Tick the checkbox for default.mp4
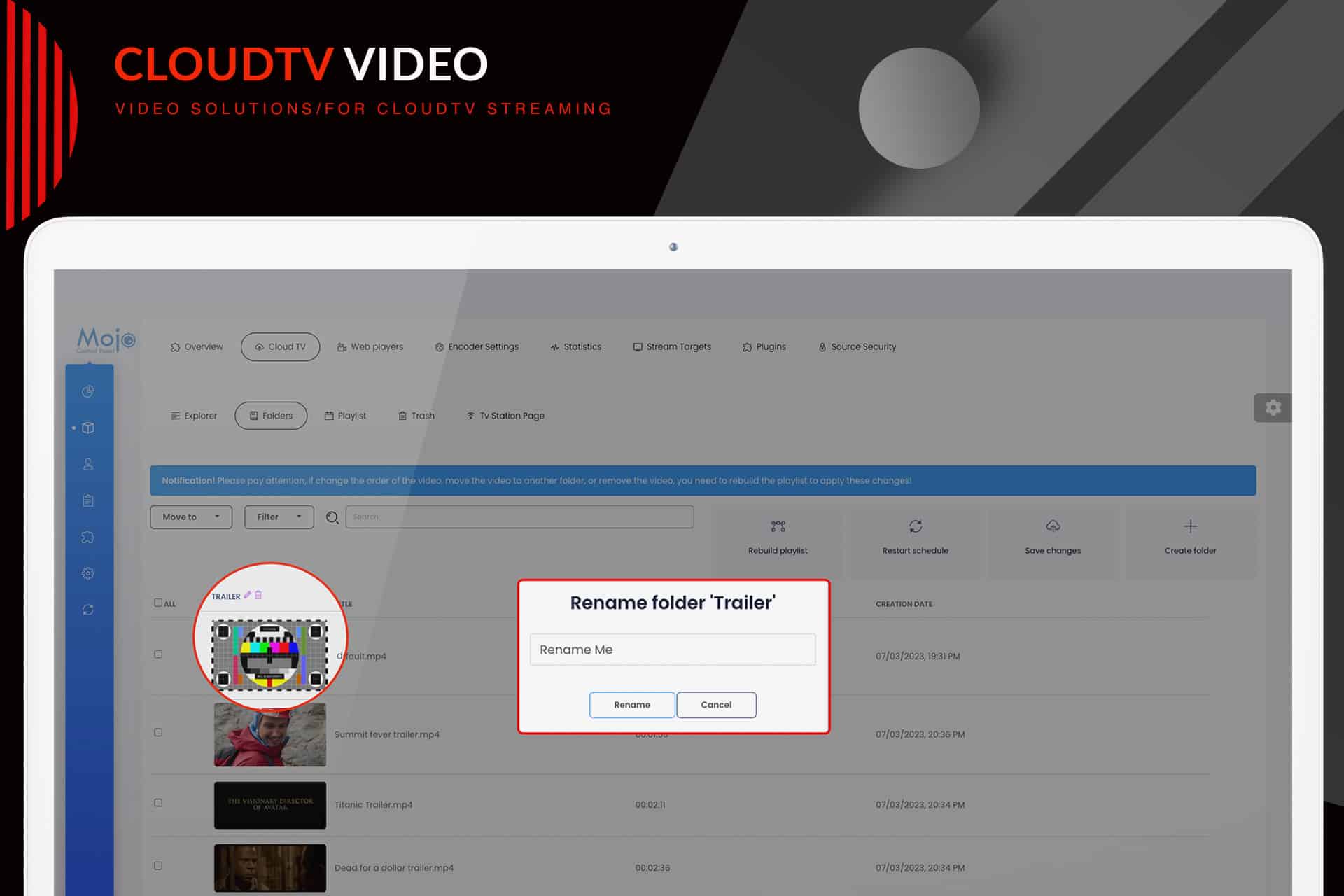 [158, 654]
